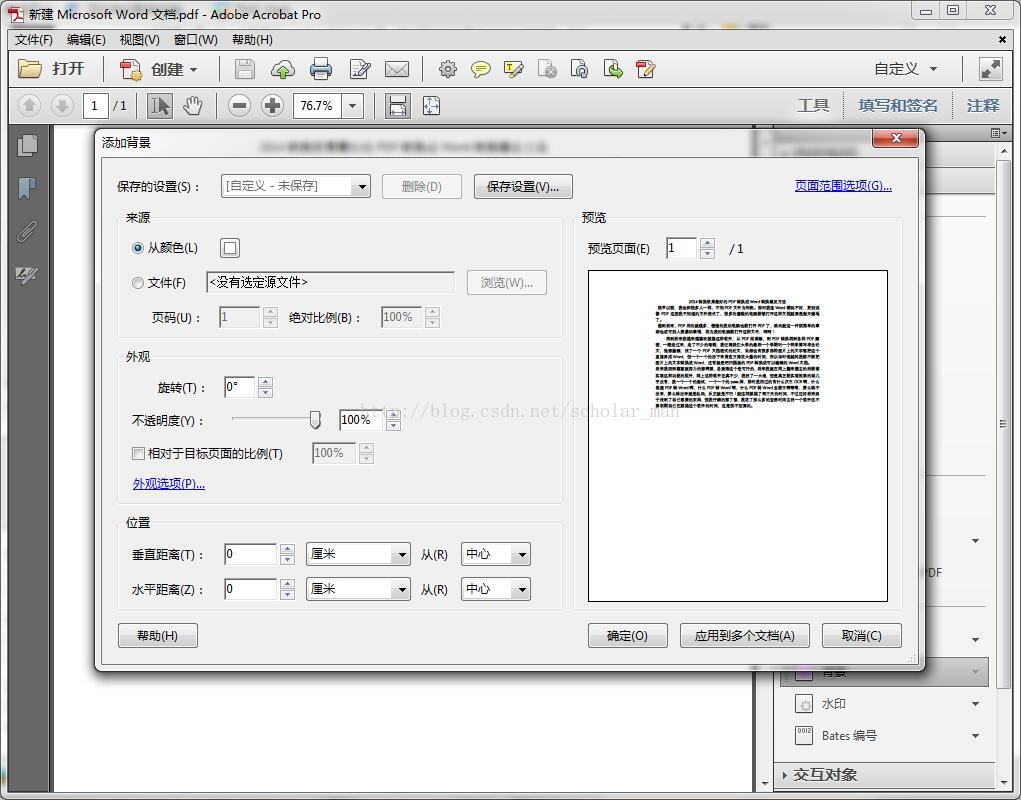Image resolution: width=1021 pixels, height=800 pixels.
Task: Open the 自定义 toolbar dropdown
Action: (x=905, y=69)
